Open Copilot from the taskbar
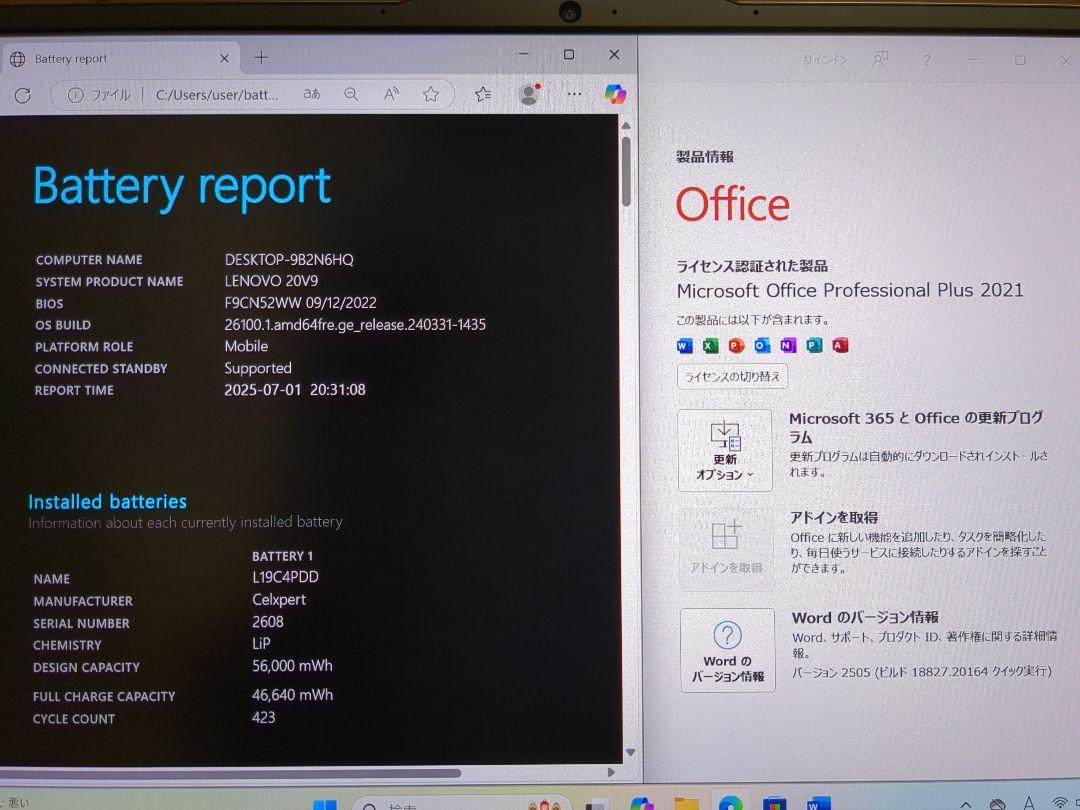 (x=641, y=804)
